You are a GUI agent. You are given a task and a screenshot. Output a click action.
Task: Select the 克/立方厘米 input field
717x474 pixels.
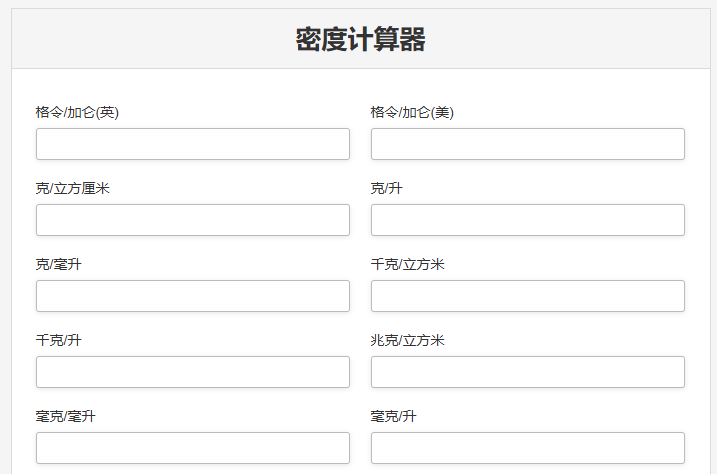193,220
